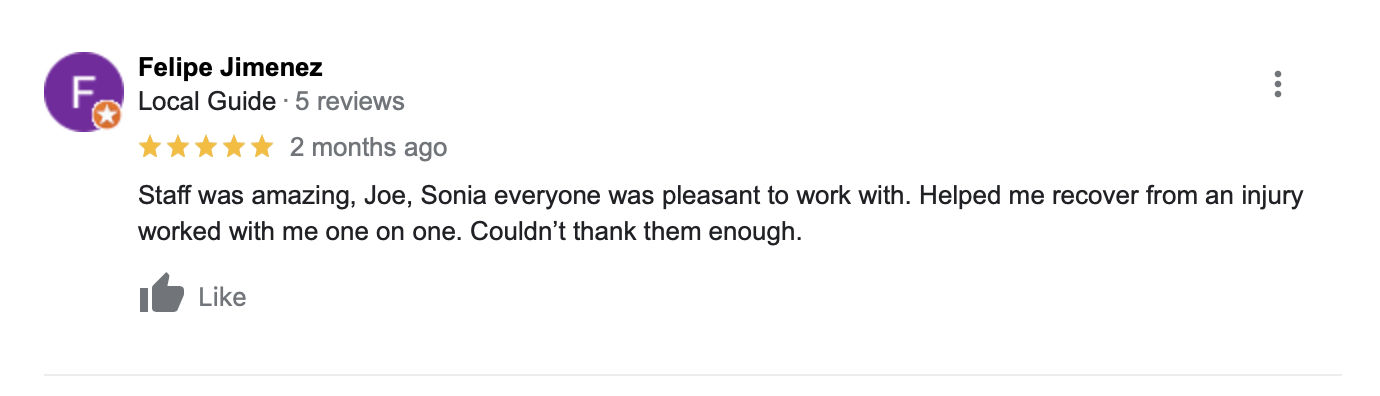Select the second rating star
Image resolution: width=1380 pixels, height=396 pixels.
point(178,148)
